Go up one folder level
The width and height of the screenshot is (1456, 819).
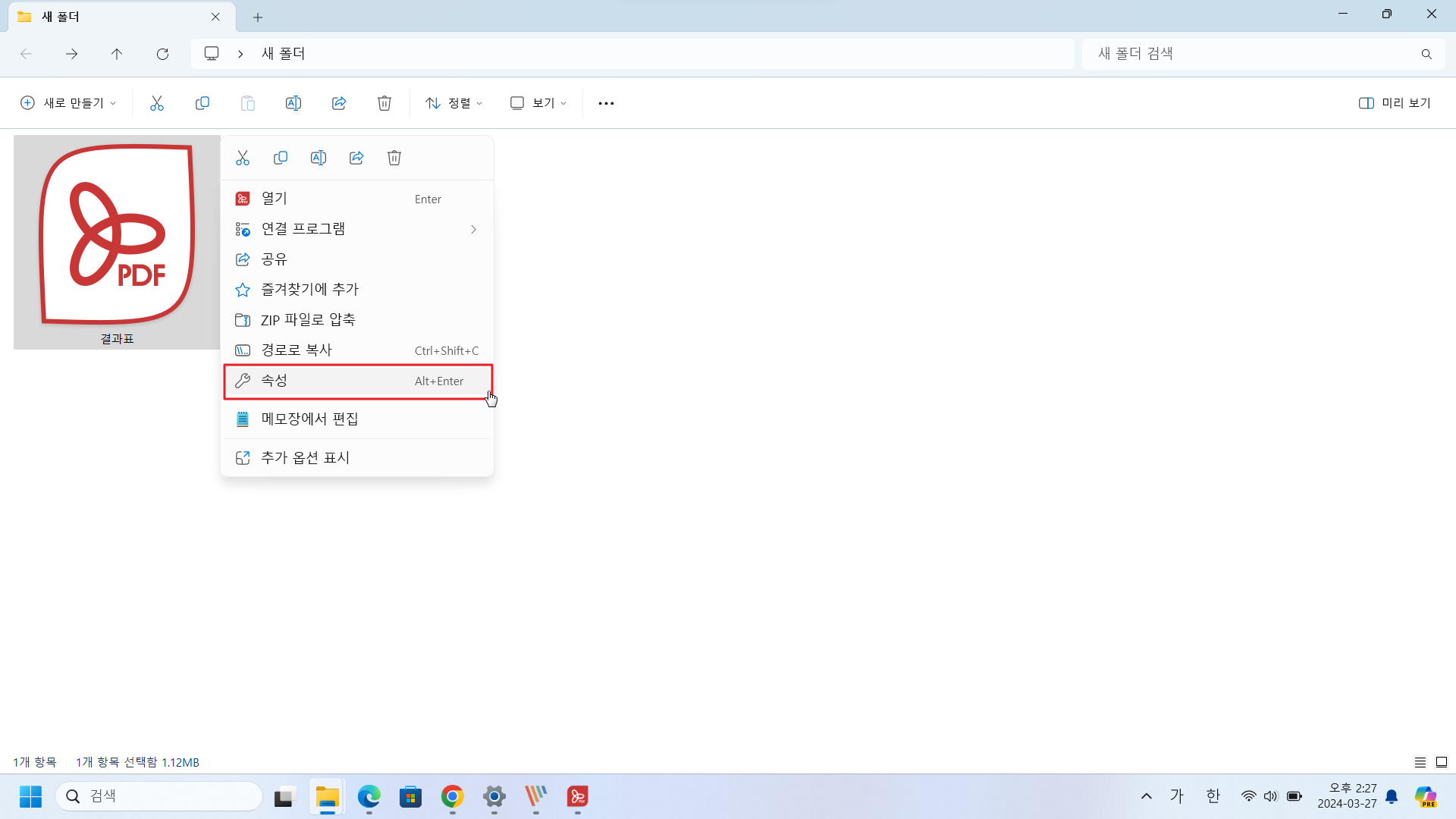pos(117,54)
